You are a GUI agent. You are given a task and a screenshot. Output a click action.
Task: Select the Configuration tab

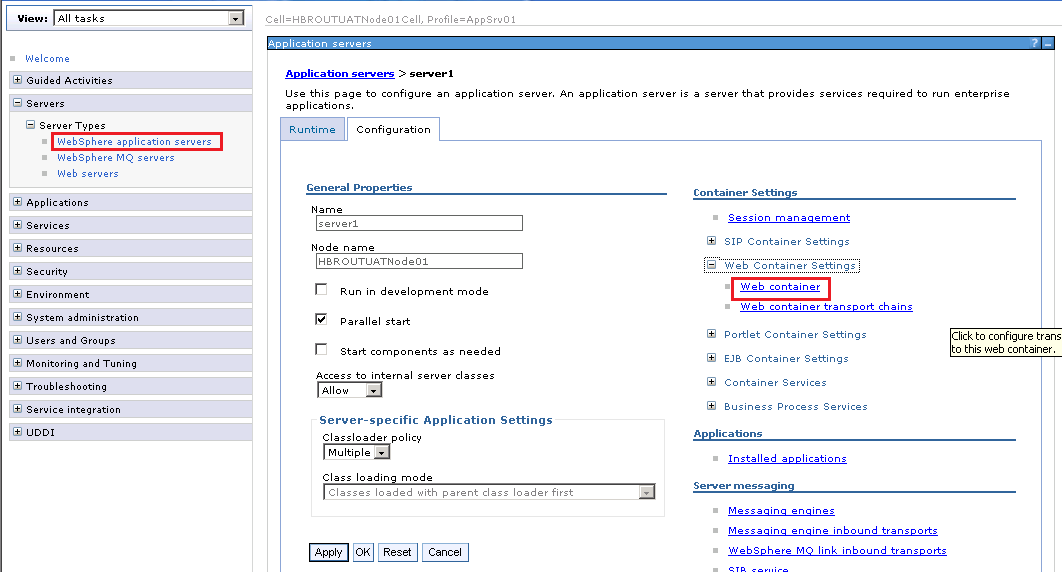point(394,129)
